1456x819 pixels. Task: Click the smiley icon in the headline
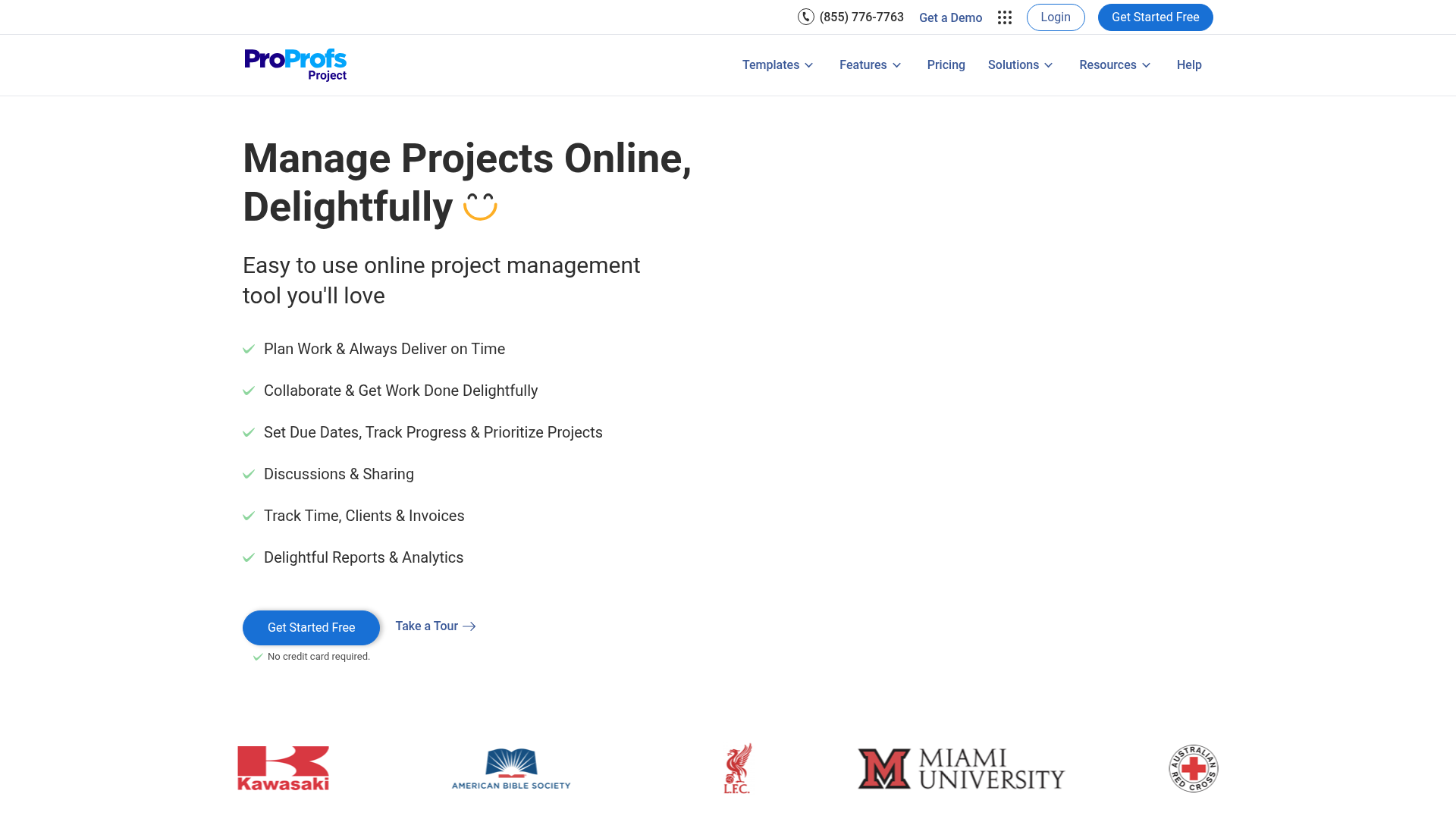481,206
